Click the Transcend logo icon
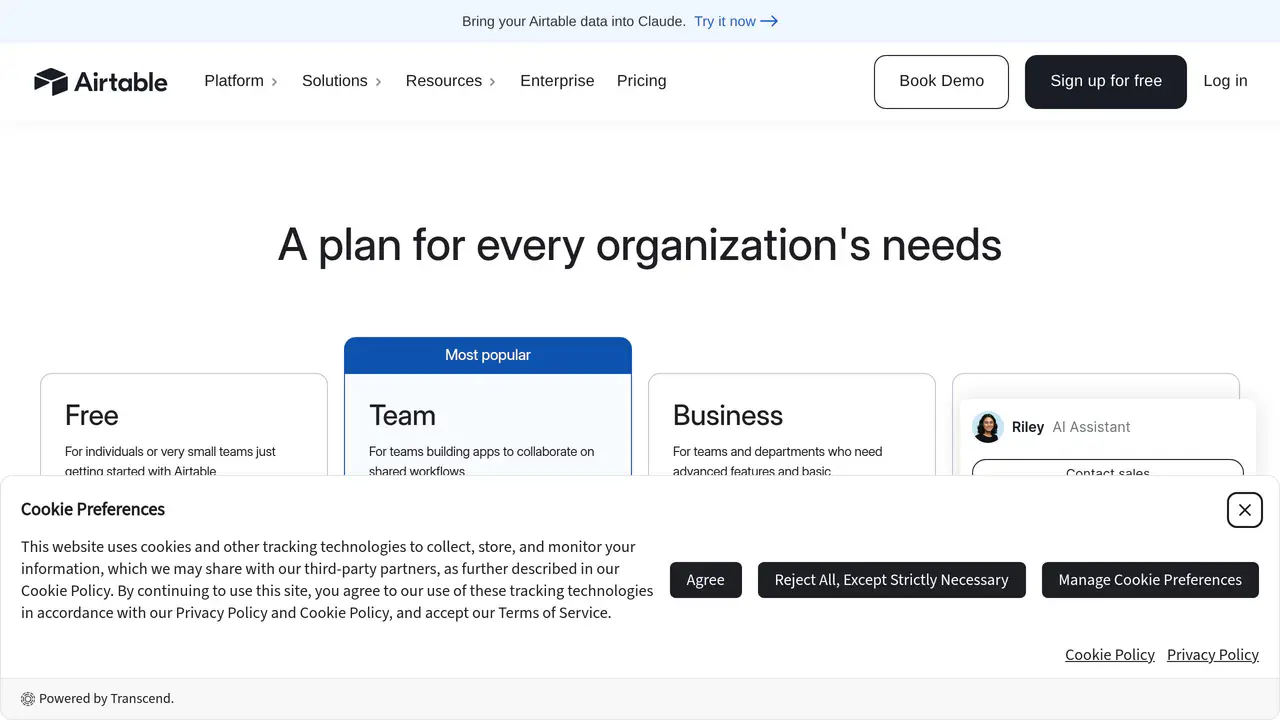The height and width of the screenshot is (720, 1280). (x=28, y=699)
